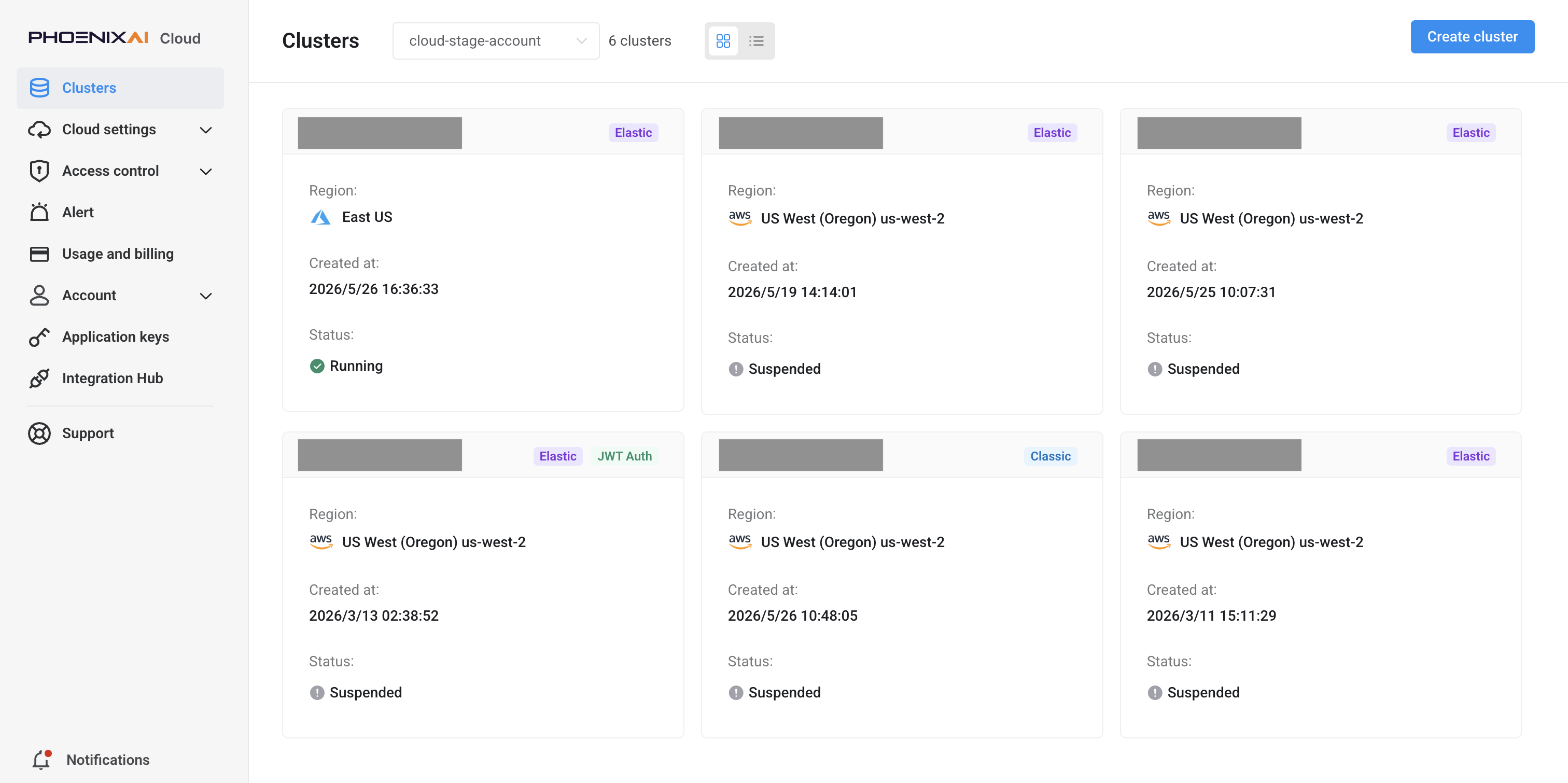Click the Alert siren icon

click(39, 212)
